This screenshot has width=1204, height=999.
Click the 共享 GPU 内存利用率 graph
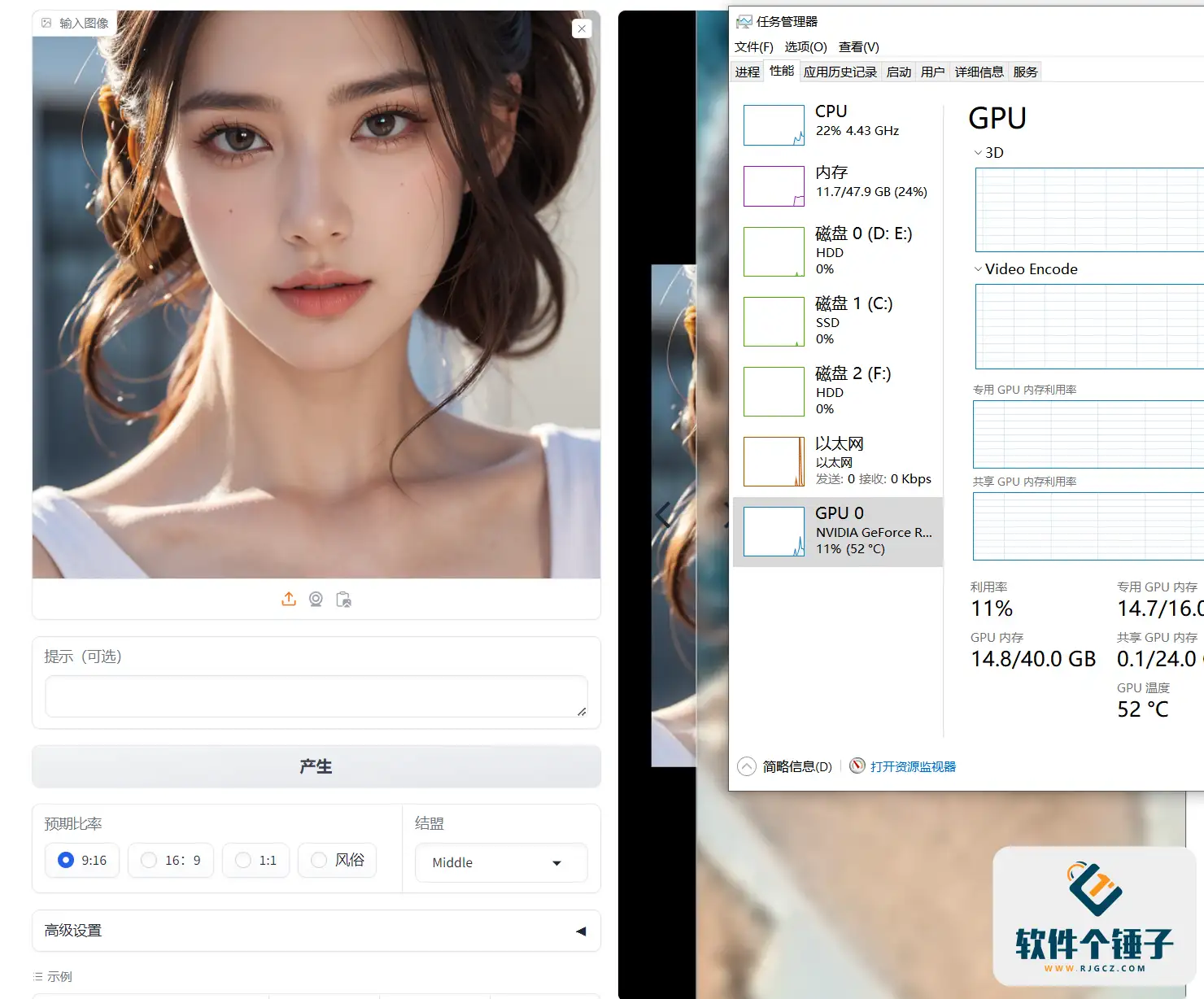coord(1088,526)
